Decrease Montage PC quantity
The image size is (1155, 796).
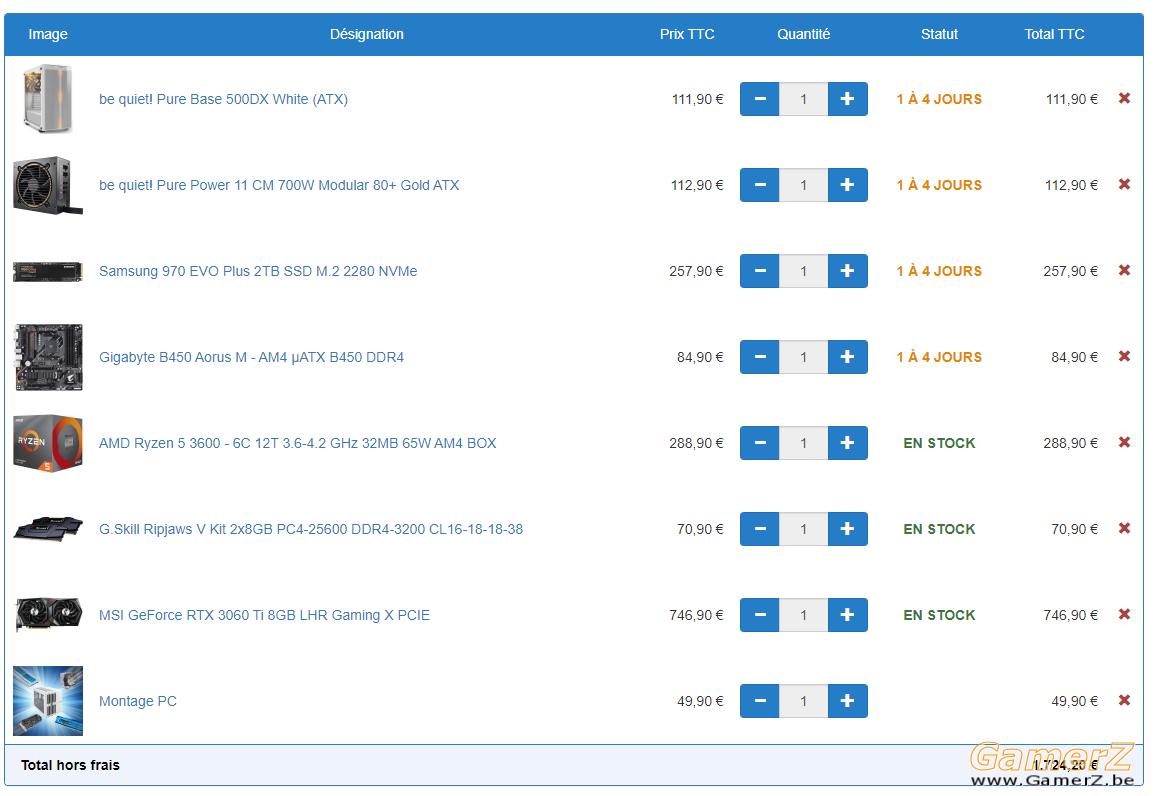coord(760,701)
